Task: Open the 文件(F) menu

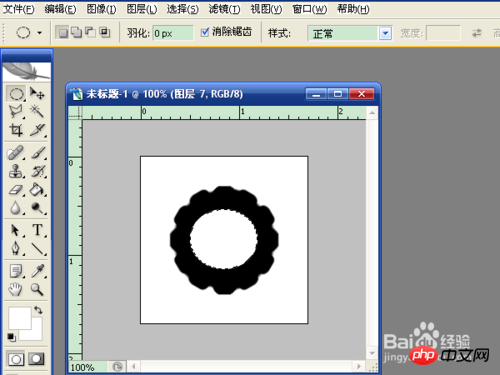Action: [x=19, y=9]
